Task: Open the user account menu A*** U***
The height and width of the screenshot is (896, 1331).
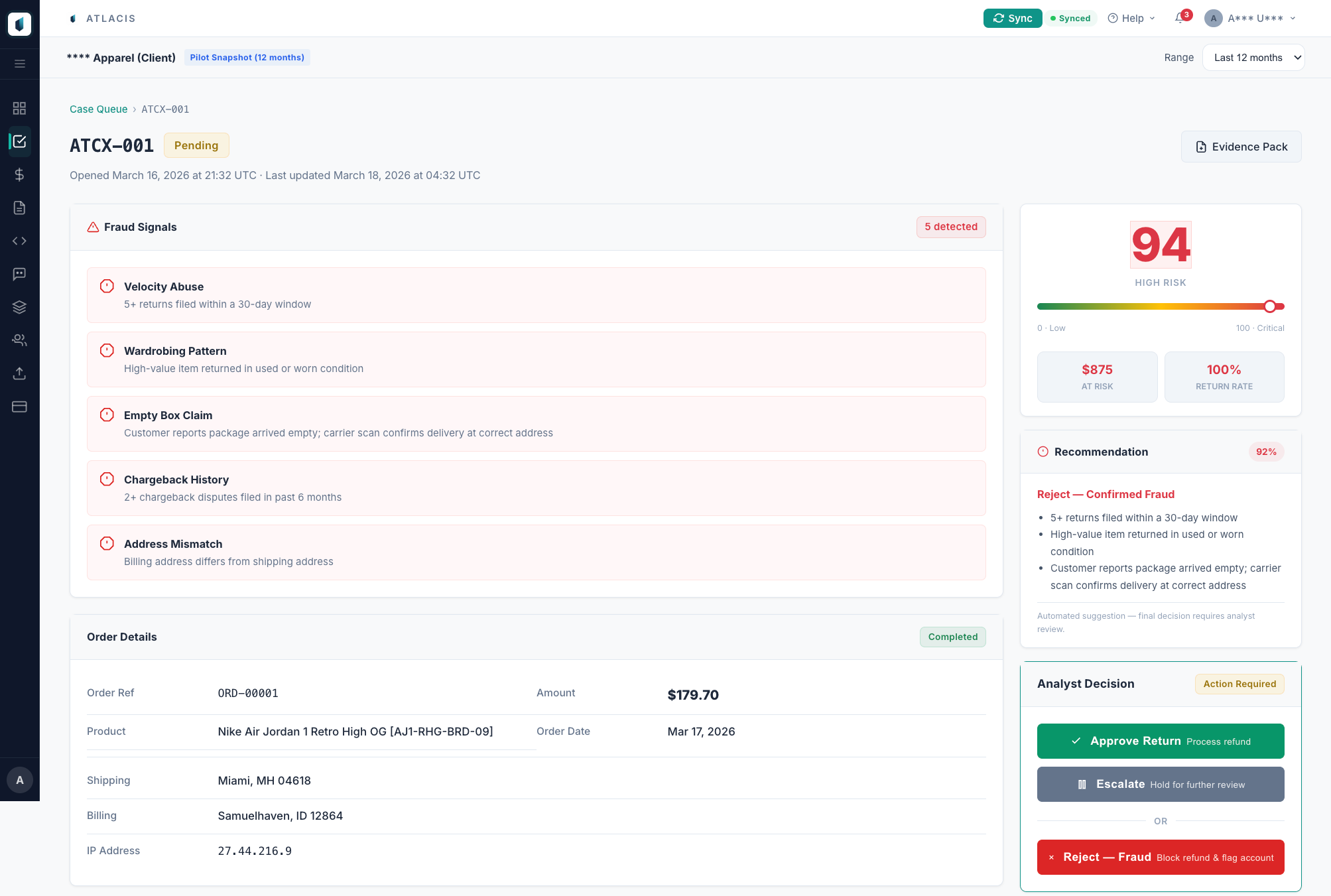Action: [x=1250, y=19]
